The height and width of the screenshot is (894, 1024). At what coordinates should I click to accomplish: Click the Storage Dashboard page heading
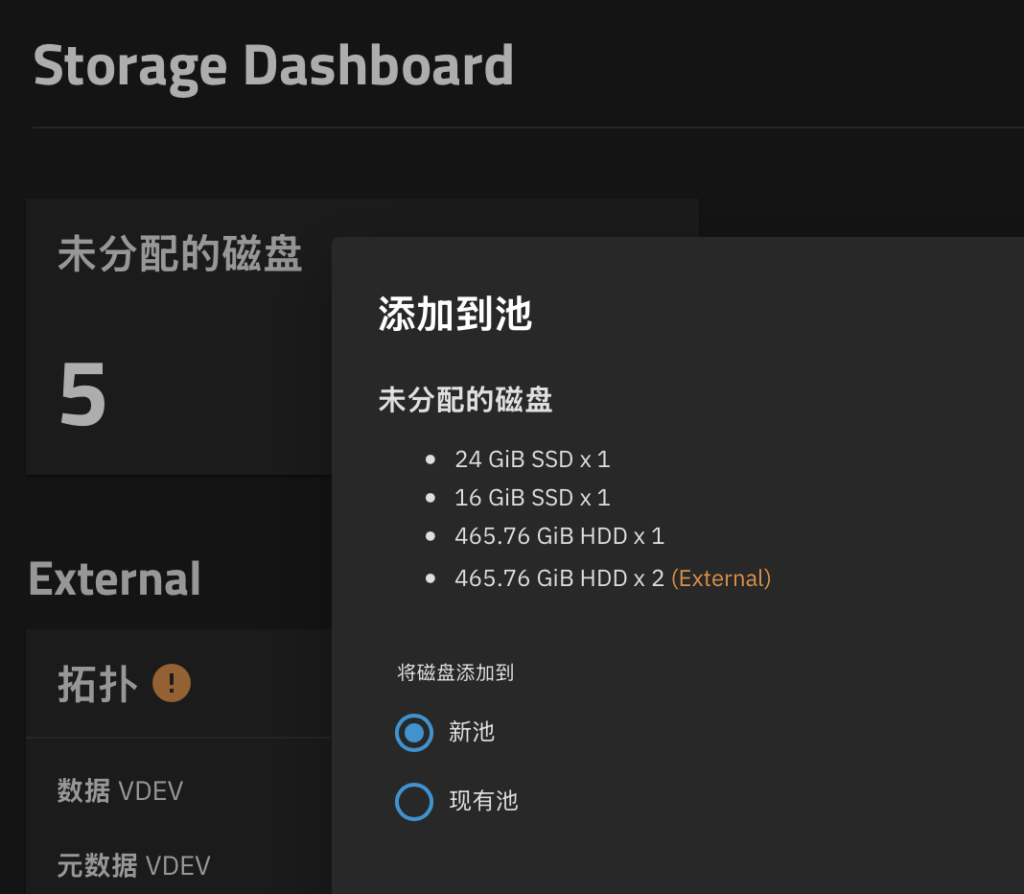(x=274, y=66)
